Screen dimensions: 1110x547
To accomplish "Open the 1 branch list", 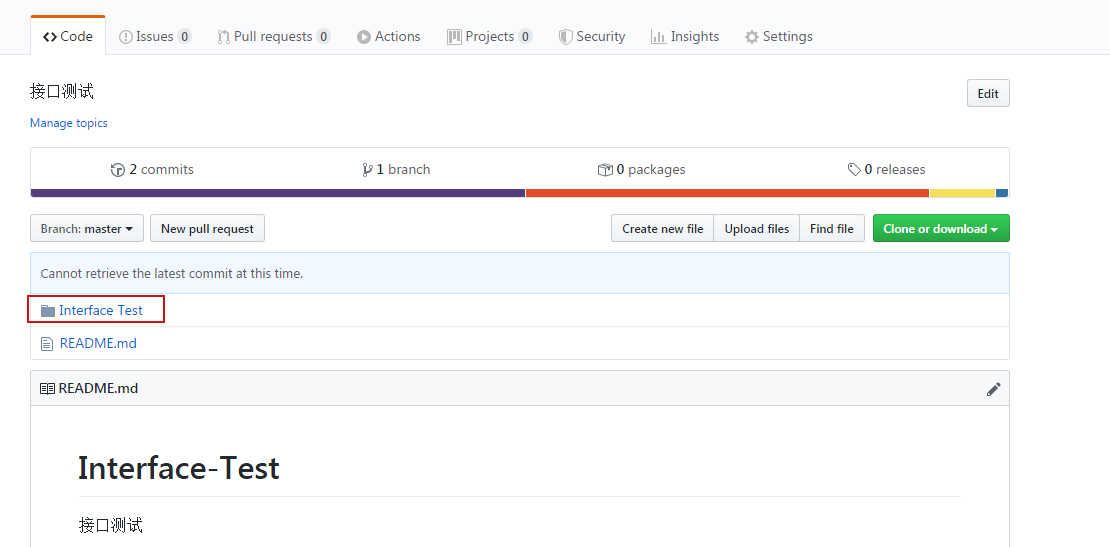I will pyautogui.click(x=396, y=170).
